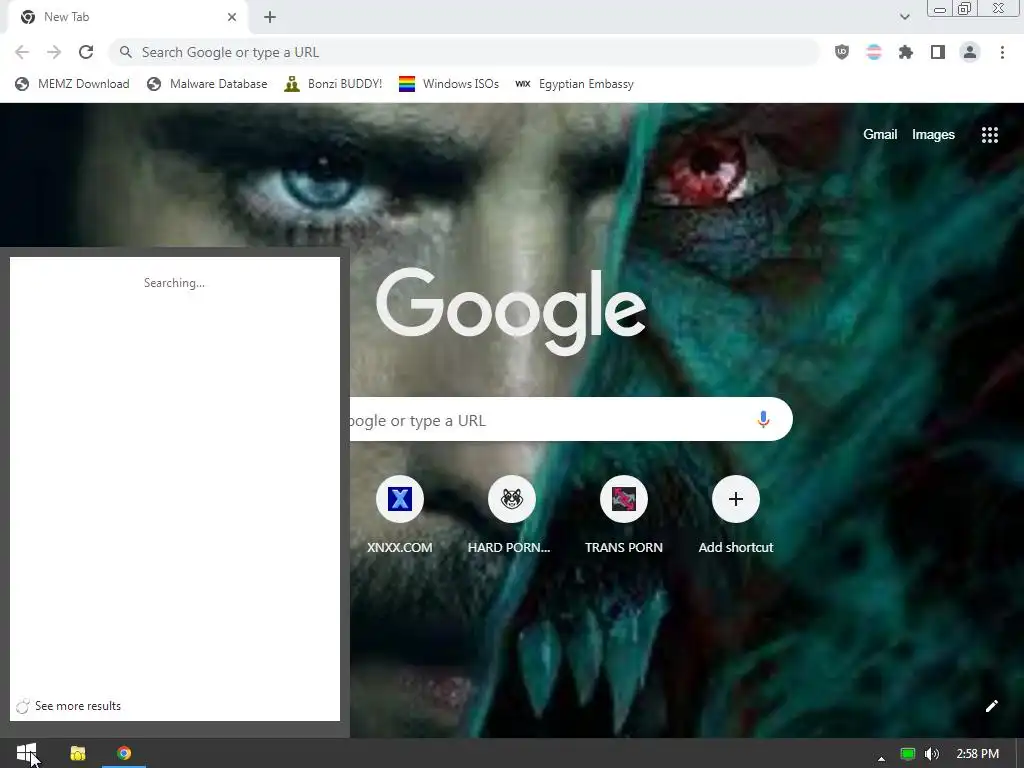This screenshot has width=1024, height=768.
Task: Reload the page with the refresh icon
Action: (x=86, y=52)
